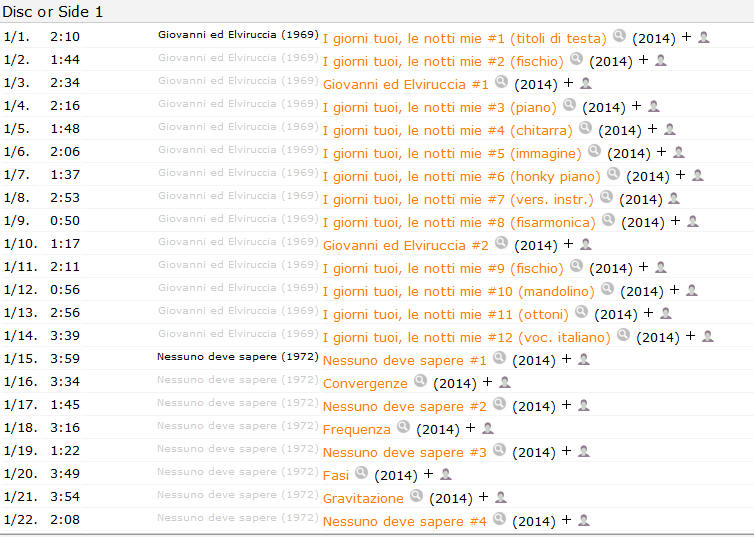Click magnifier icon beside #8 (fisarmonica) track
Image resolution: width=754 pixels, height=537 pixels.
(x=608, y=220)
